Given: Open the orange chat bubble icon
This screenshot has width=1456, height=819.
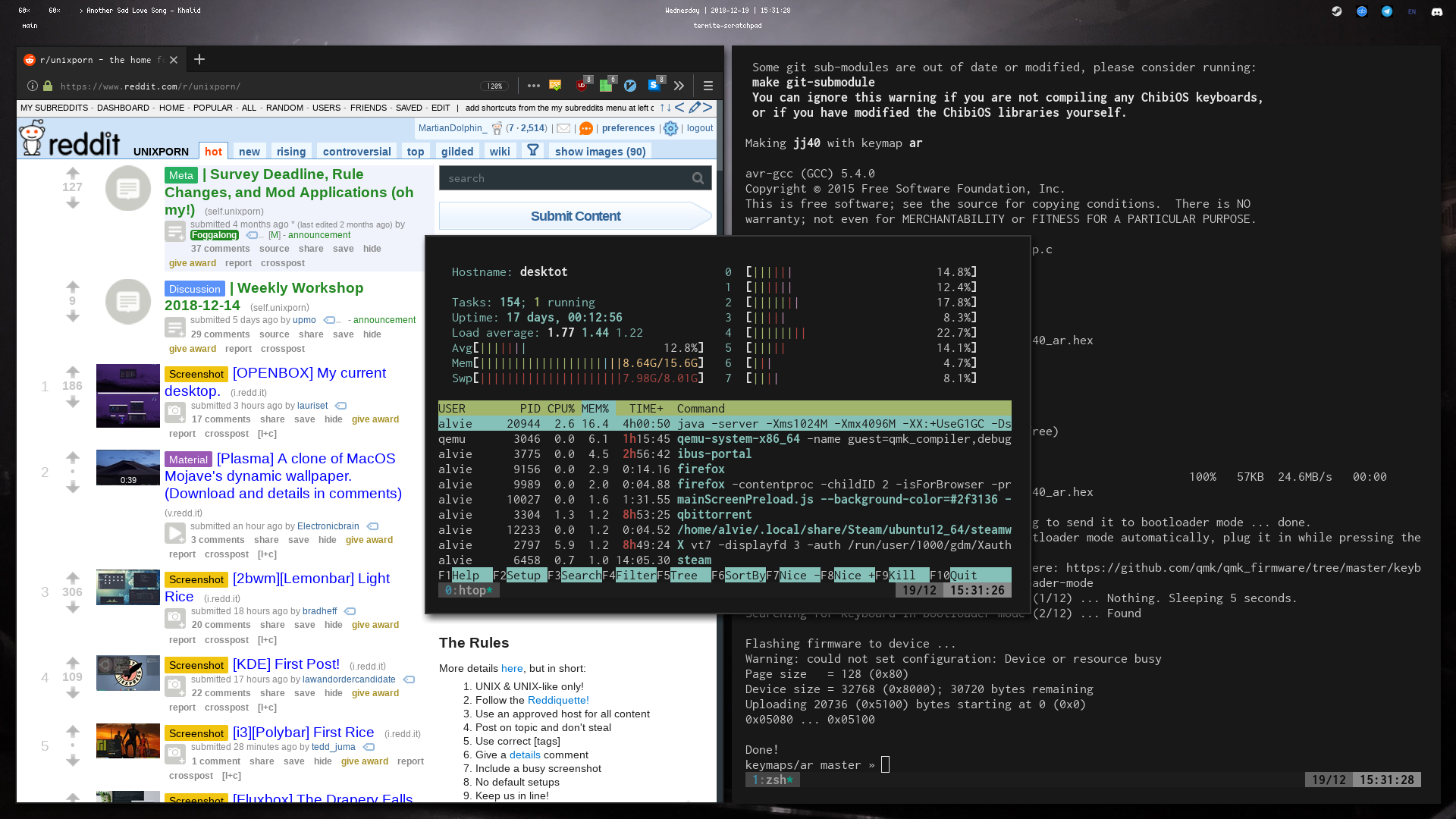Looking at the screenshot, I should [x=586, y=129].
